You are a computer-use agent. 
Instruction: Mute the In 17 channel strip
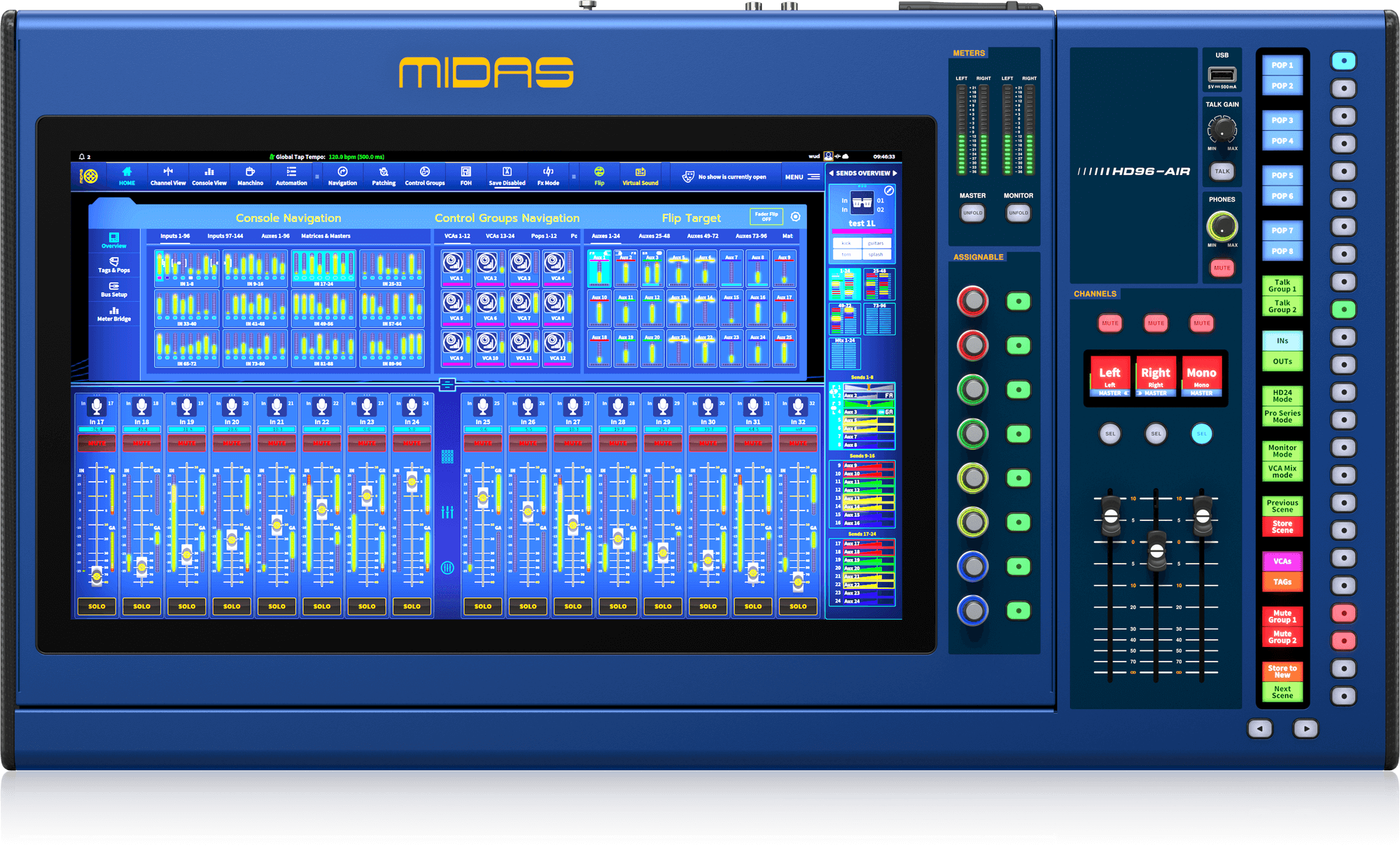coord(97,443)
